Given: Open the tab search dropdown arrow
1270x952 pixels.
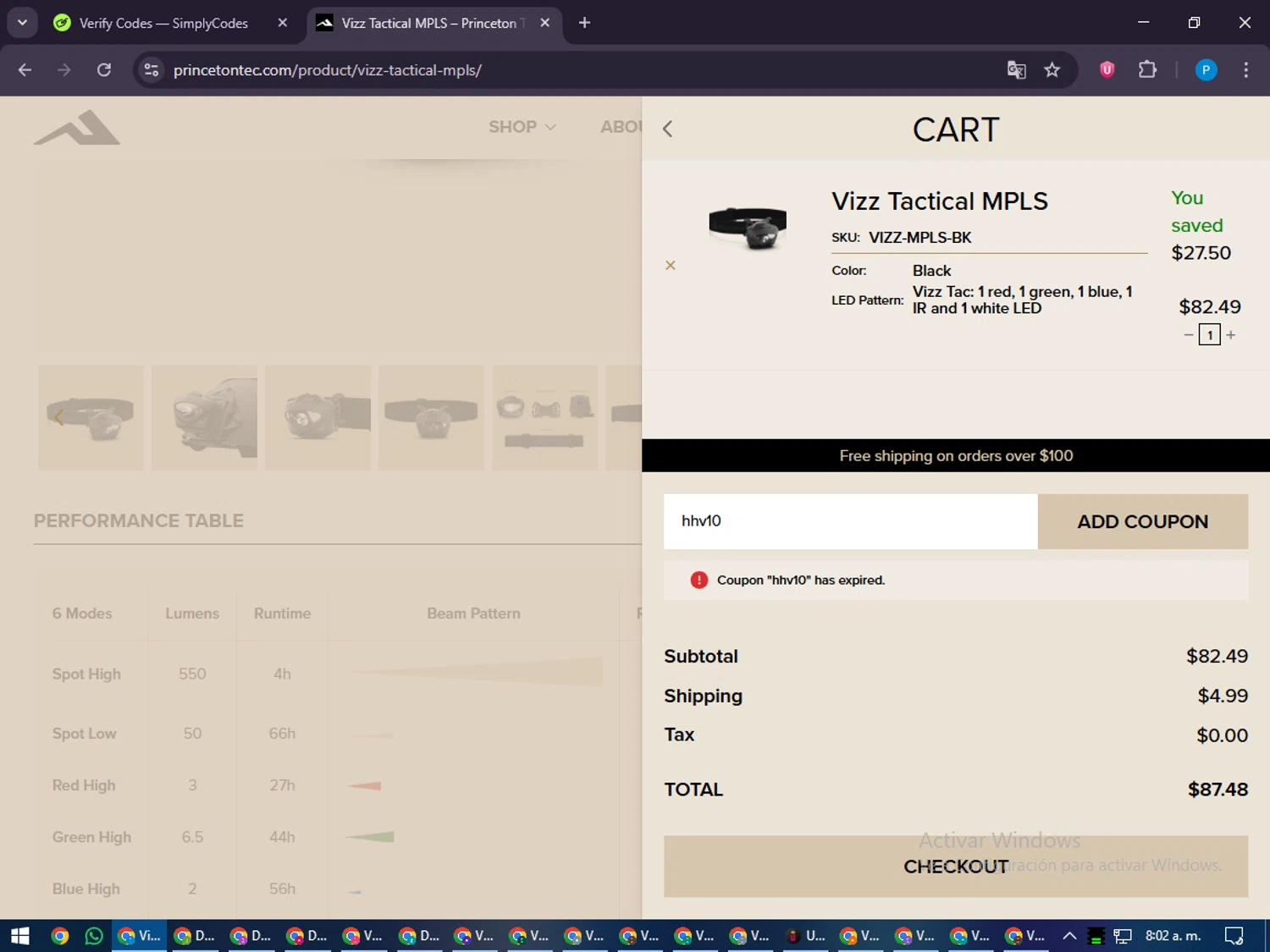Looking at the screenshot, I should pos(23,23).
